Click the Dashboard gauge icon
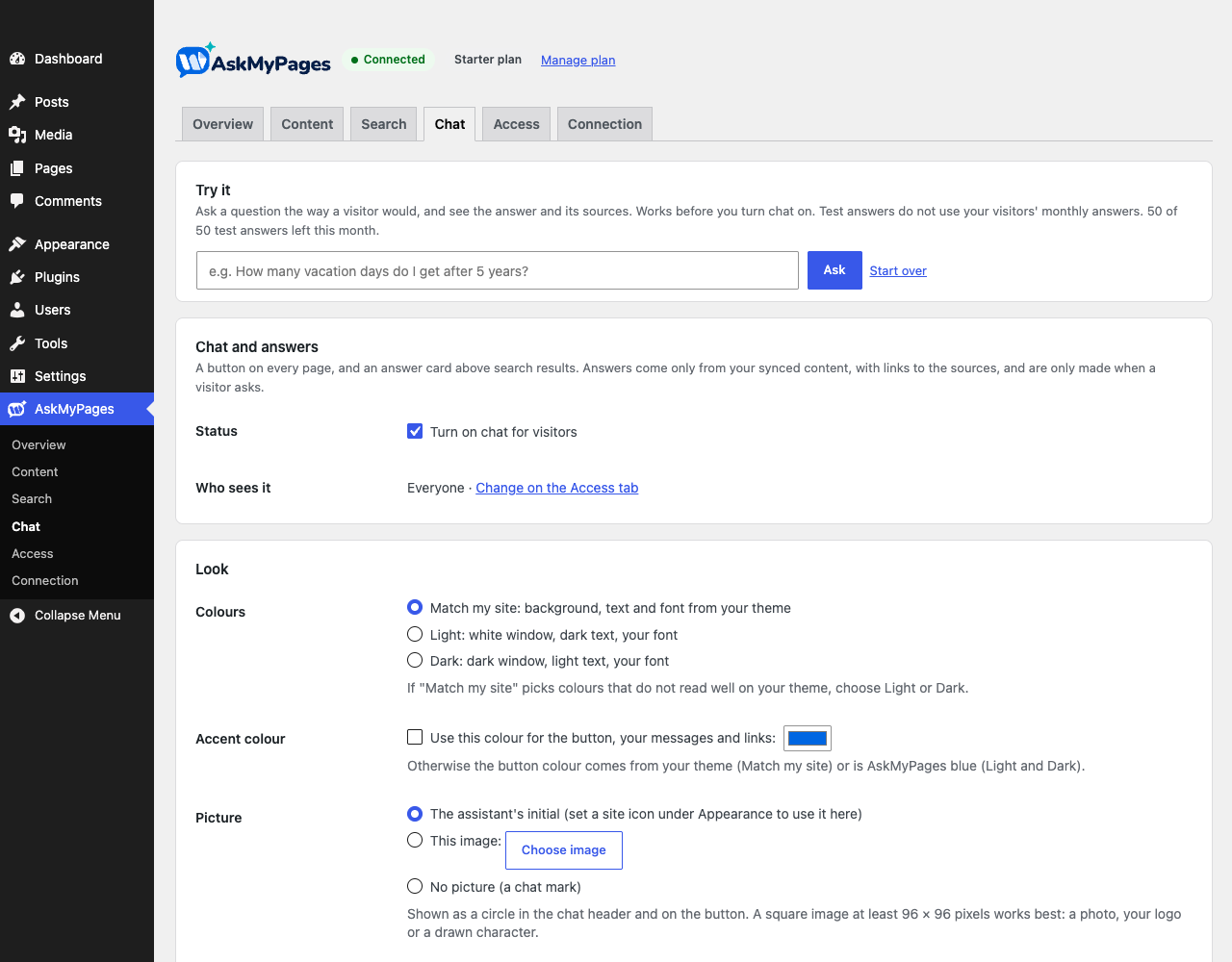The width and height of the screenshot is (1232, 962). point(17,59)
